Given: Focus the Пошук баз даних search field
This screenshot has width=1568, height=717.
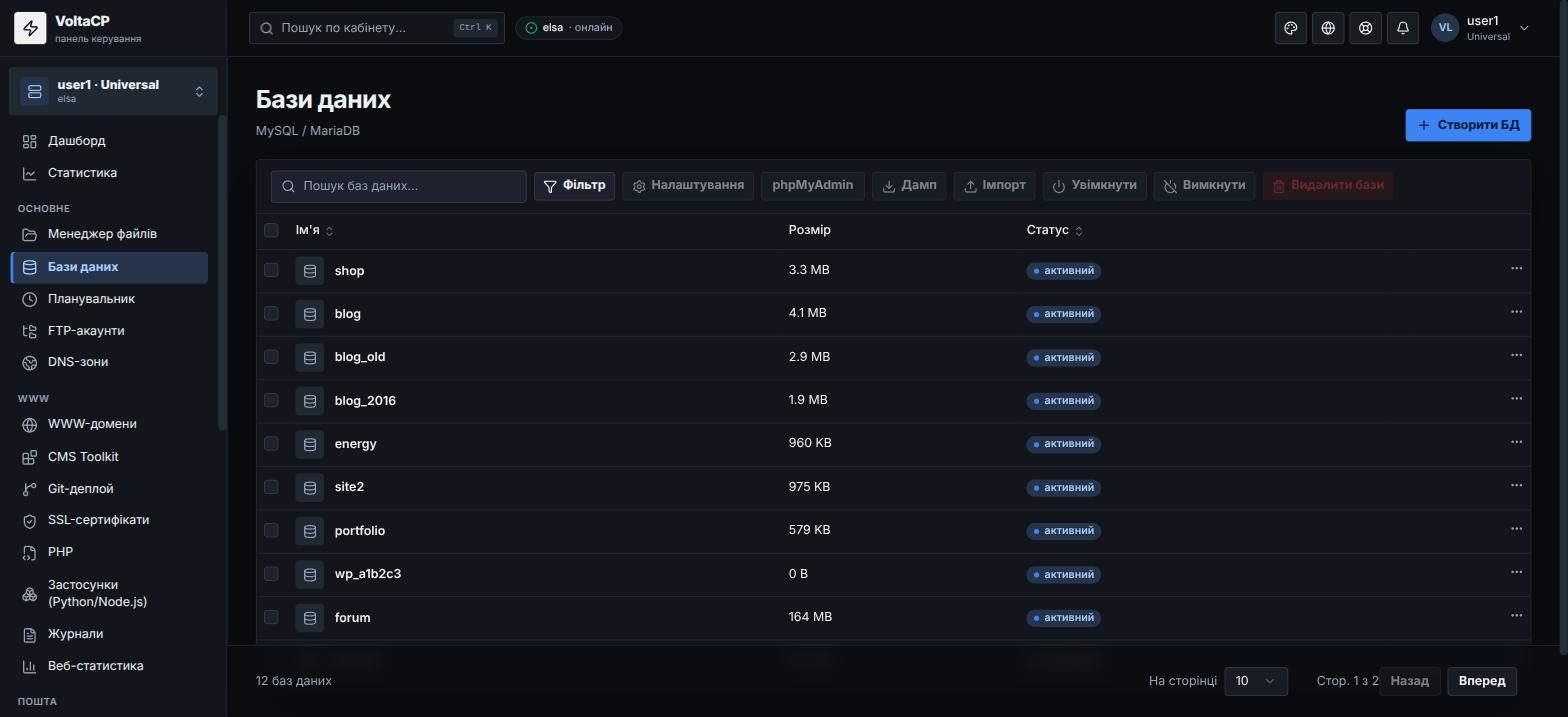Looking at the screenshot, I should [398, 186].
